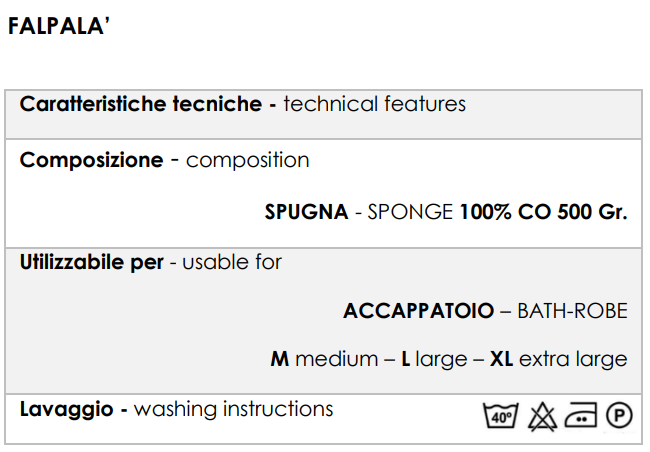Click the 'Utilizzabile per' label
The height and width of the screenshot is (452, 650).
click(91, 263)
